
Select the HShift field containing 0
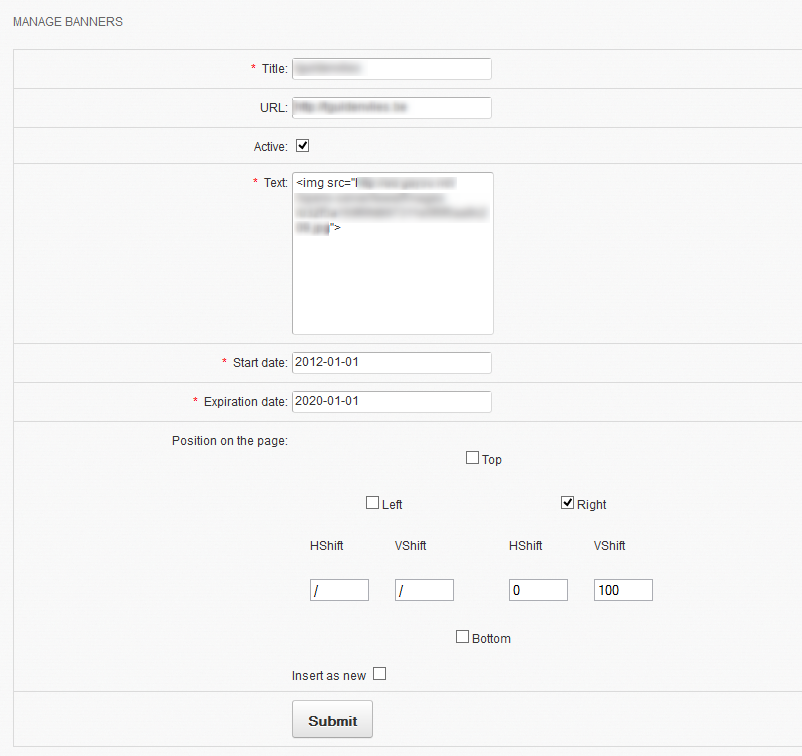(538, 590)
